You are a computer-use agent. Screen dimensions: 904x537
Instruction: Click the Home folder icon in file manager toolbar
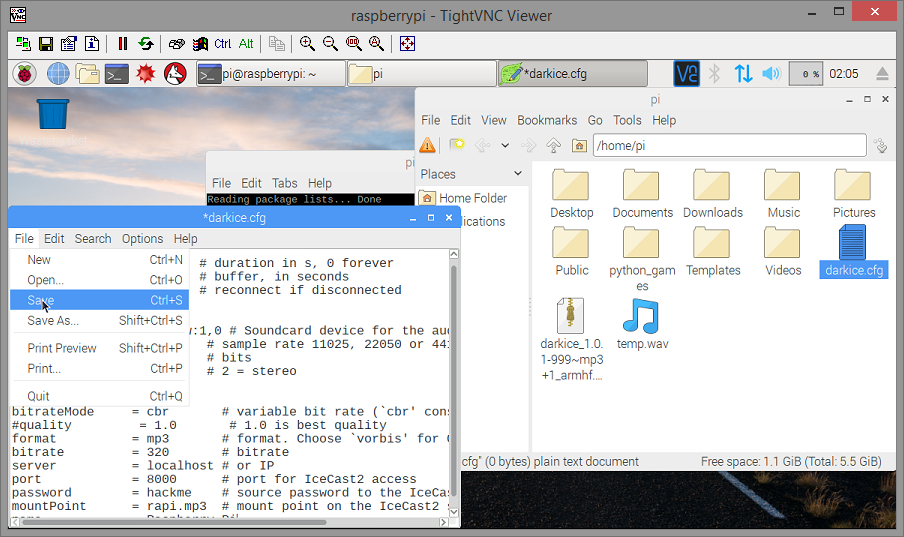pyautogui.click(x=579, y=145)
